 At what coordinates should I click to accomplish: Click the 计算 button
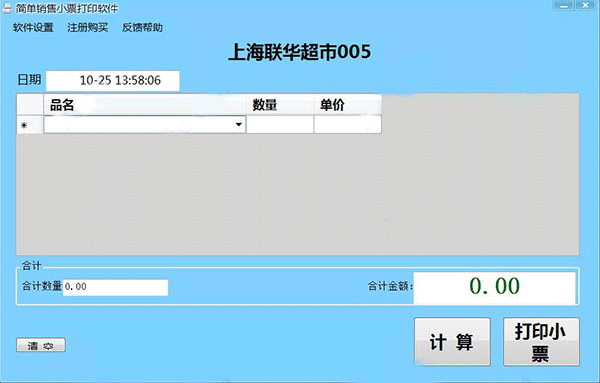coord(452,342)
